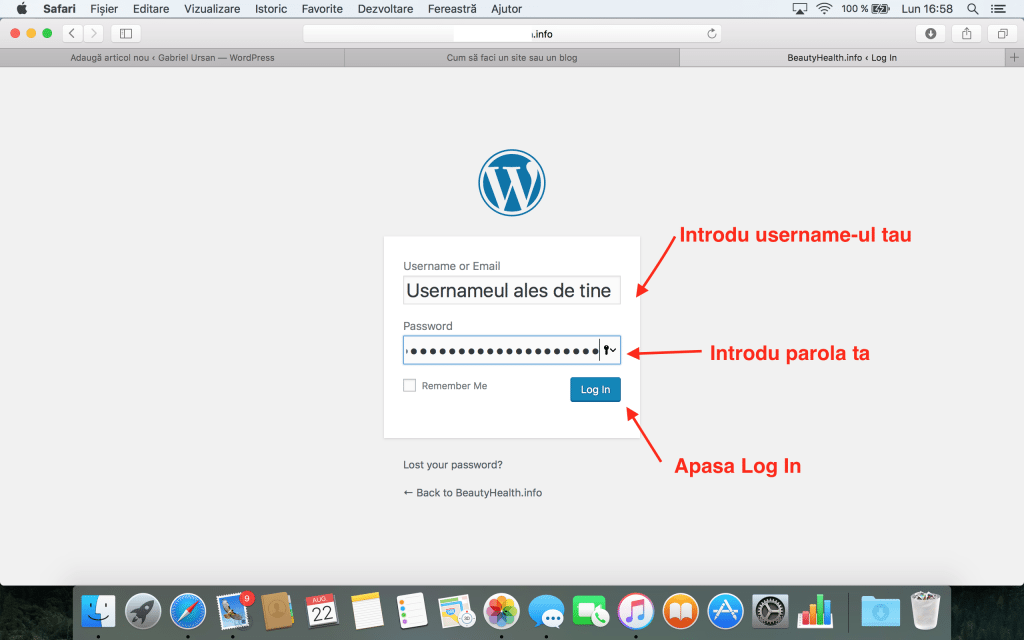1024x640 pixels.
Task: Open the Fișier menu
Action: 104,8
